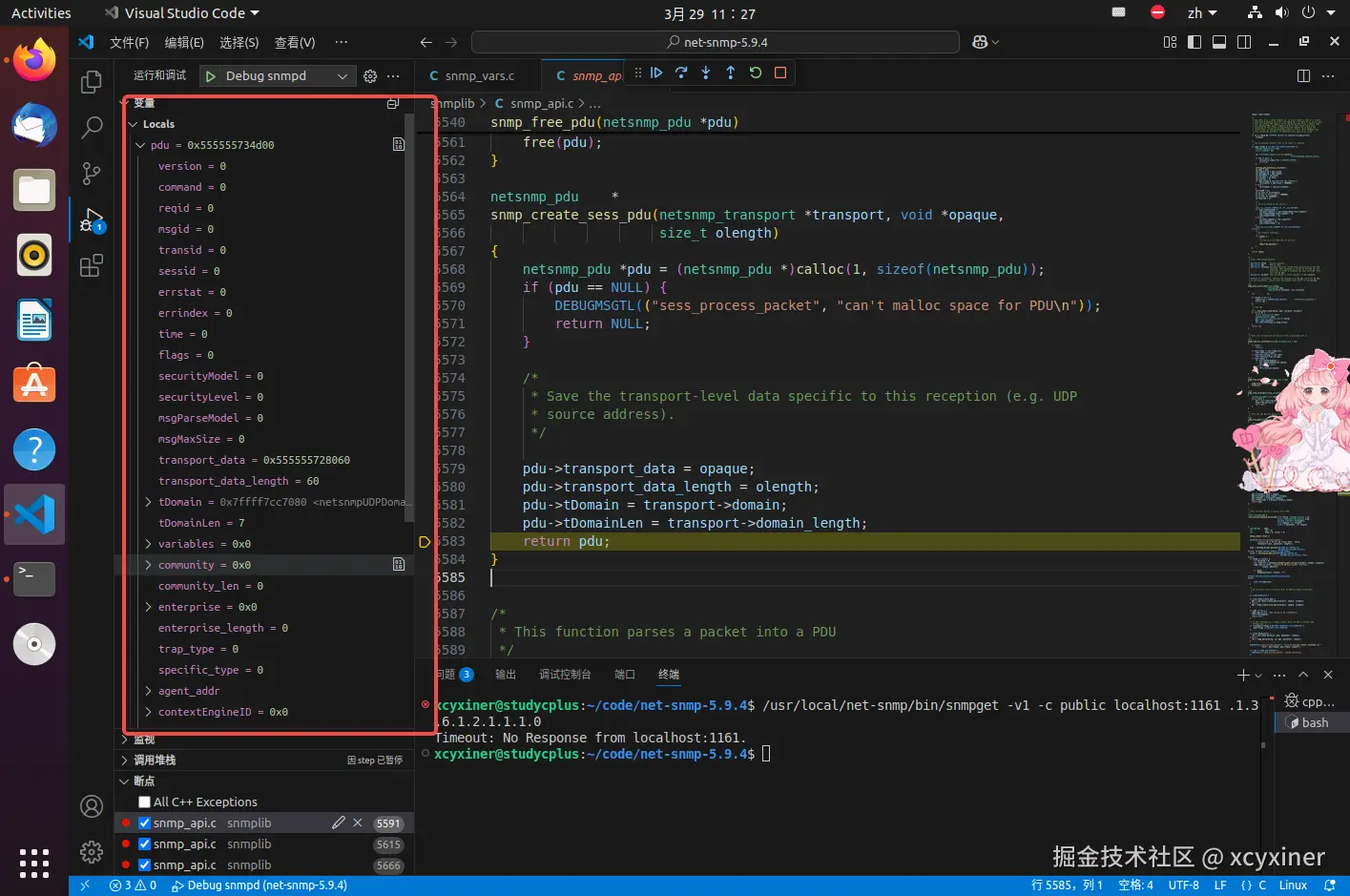Open the Explorer view in activity bar

coord(92,83)
